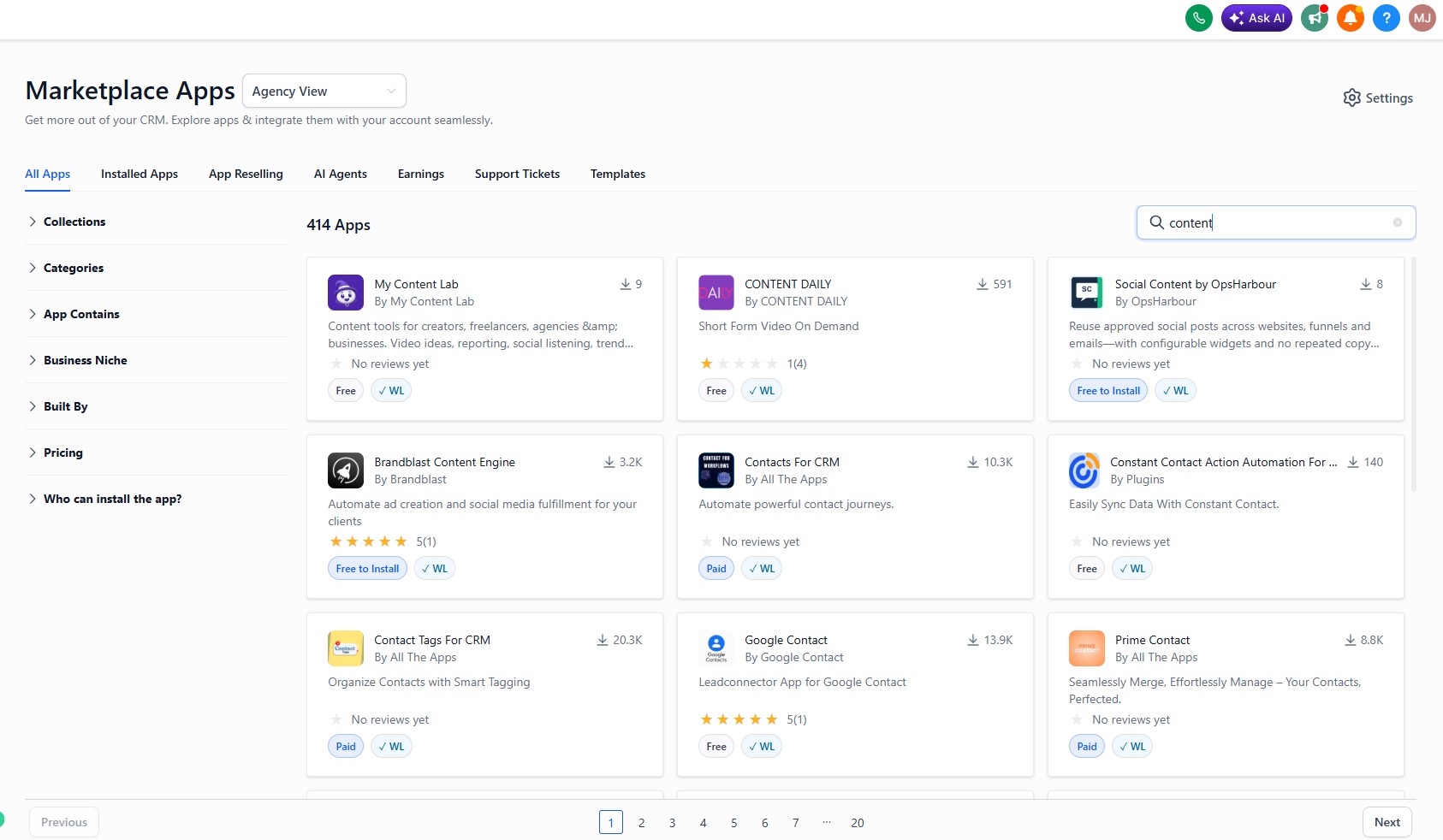Image resolution: width=1443 pixels, height=840 pixels.
Task: Expand the Collections filter
Action: pyautogui.click(x=157, y=222)
